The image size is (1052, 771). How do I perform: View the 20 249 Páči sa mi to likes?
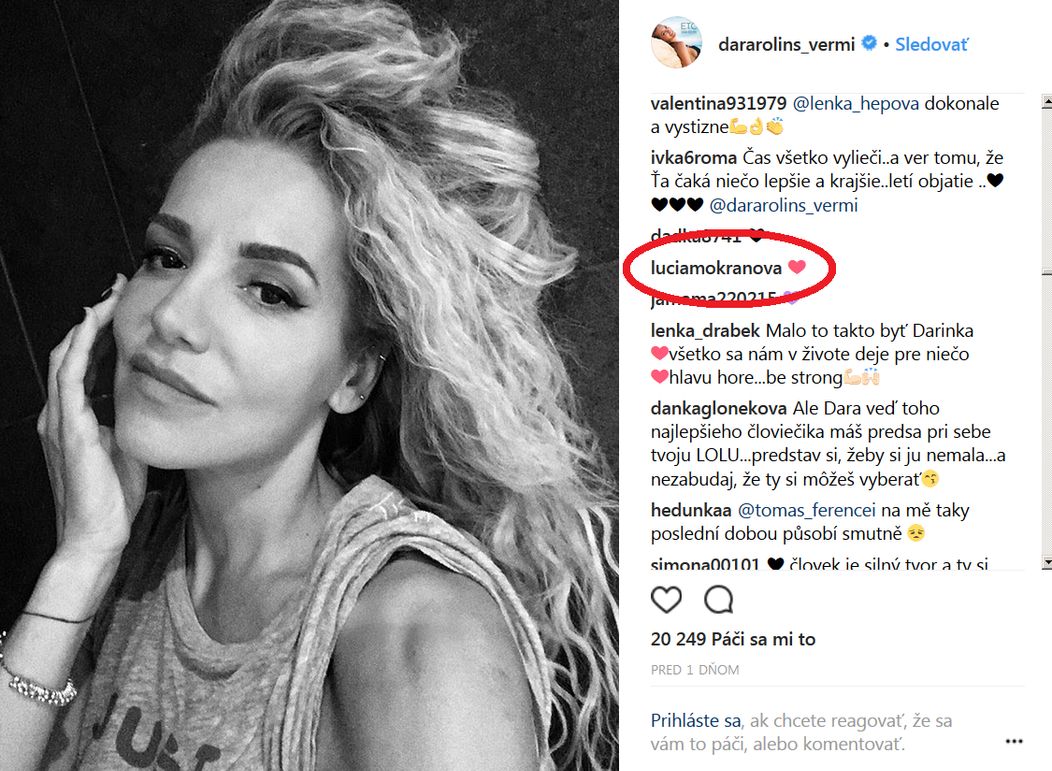click(x=733, y=639)
